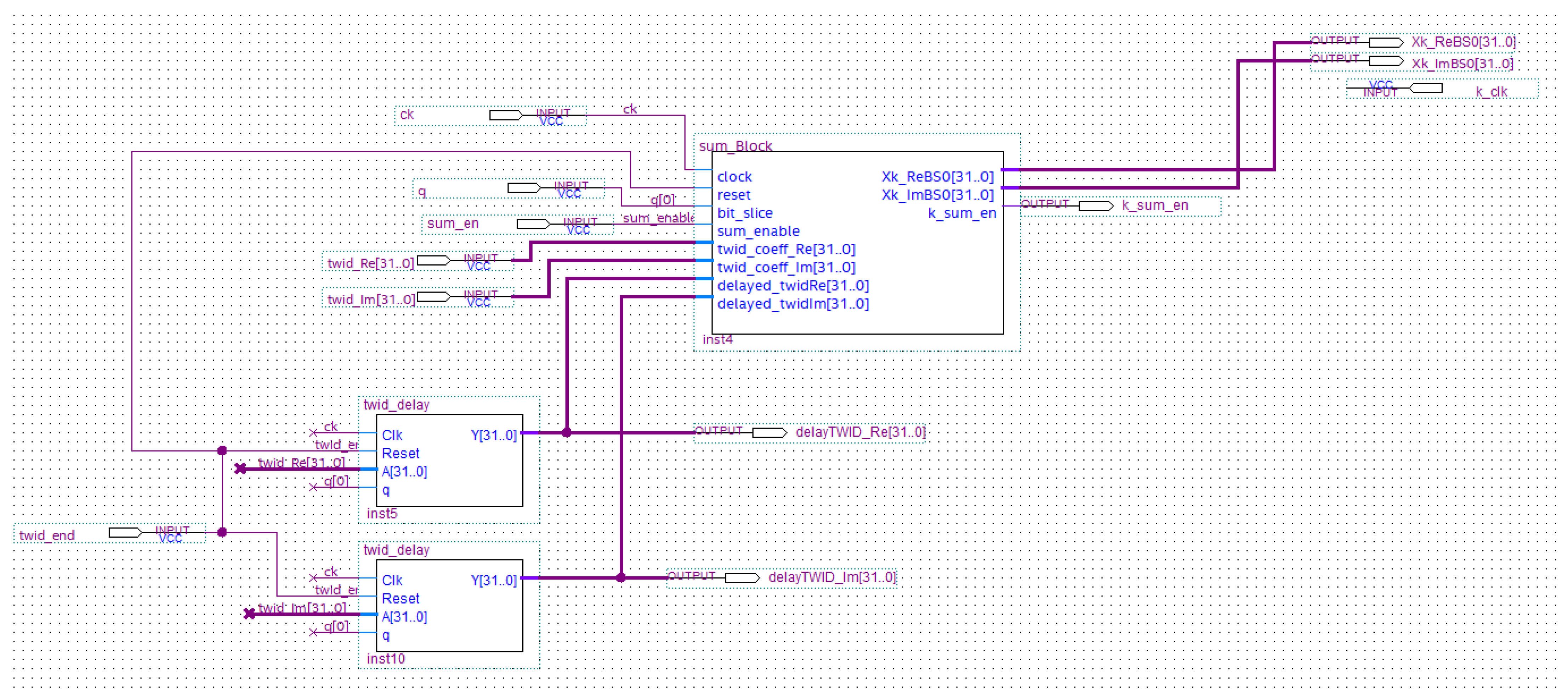
Task: Select the twid_end input pin symbol
Action: [125, 532]
